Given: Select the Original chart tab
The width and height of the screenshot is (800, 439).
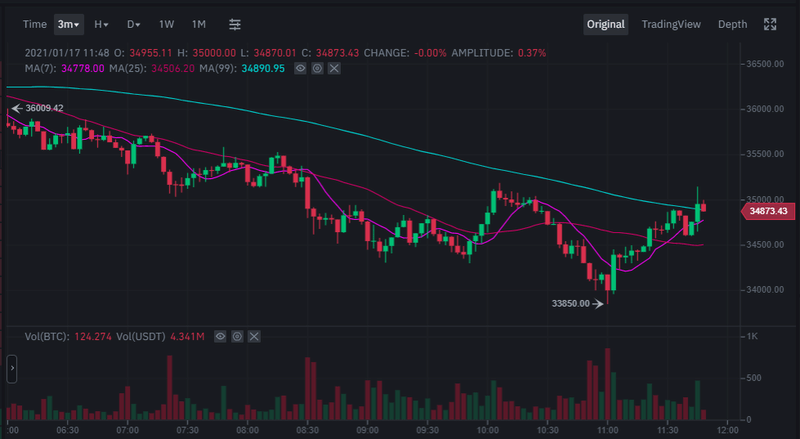Looking at the screenshot, I should [x=606, y=24].
